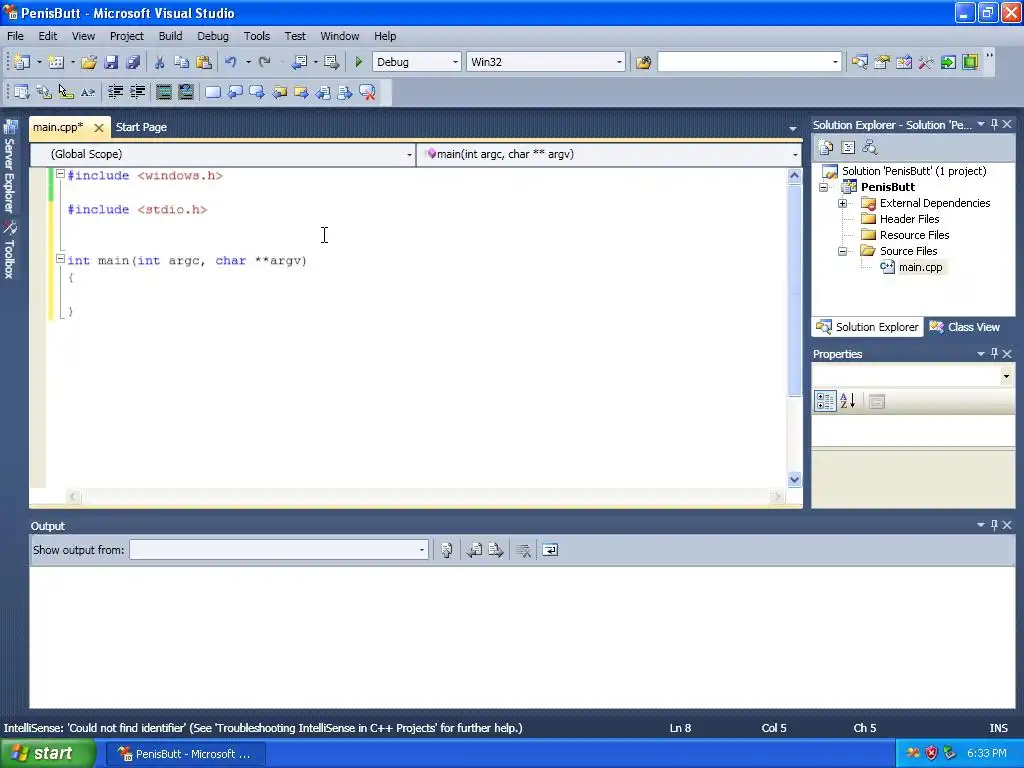Open the Toolbox side tab
The height and width of the screenshot is (768, 1024).
tap(9, 251)
